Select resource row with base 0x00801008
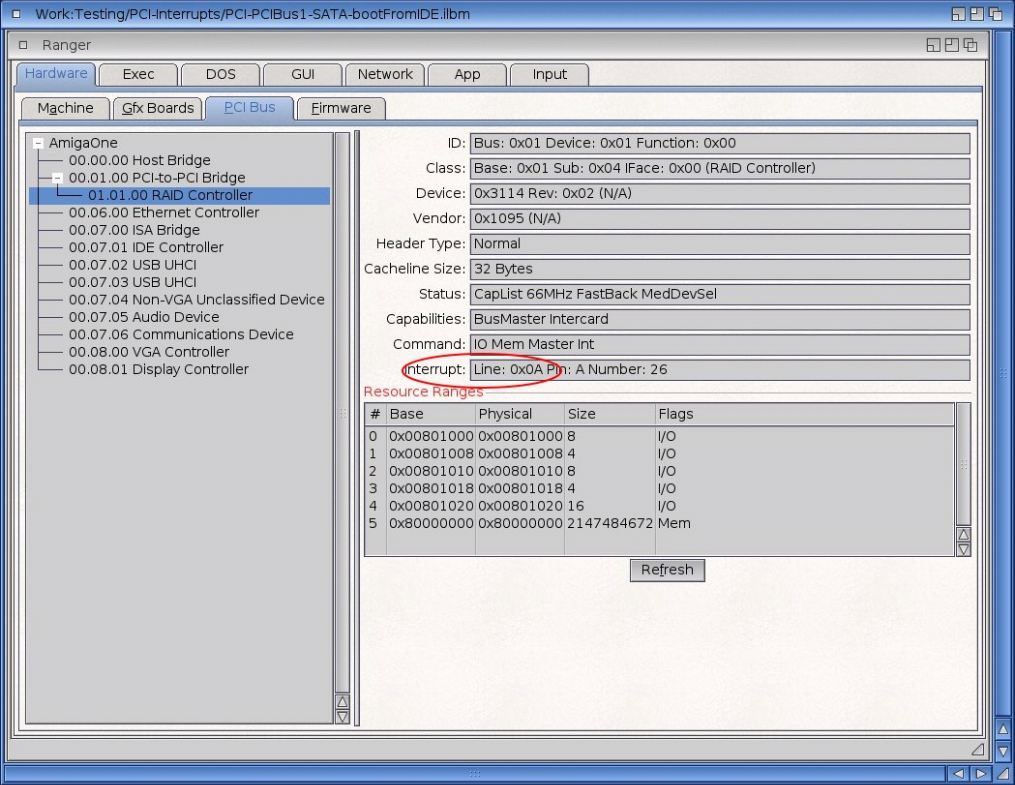Image resolution: width=1015 pixels, height=785 pixels. [660, 454]
